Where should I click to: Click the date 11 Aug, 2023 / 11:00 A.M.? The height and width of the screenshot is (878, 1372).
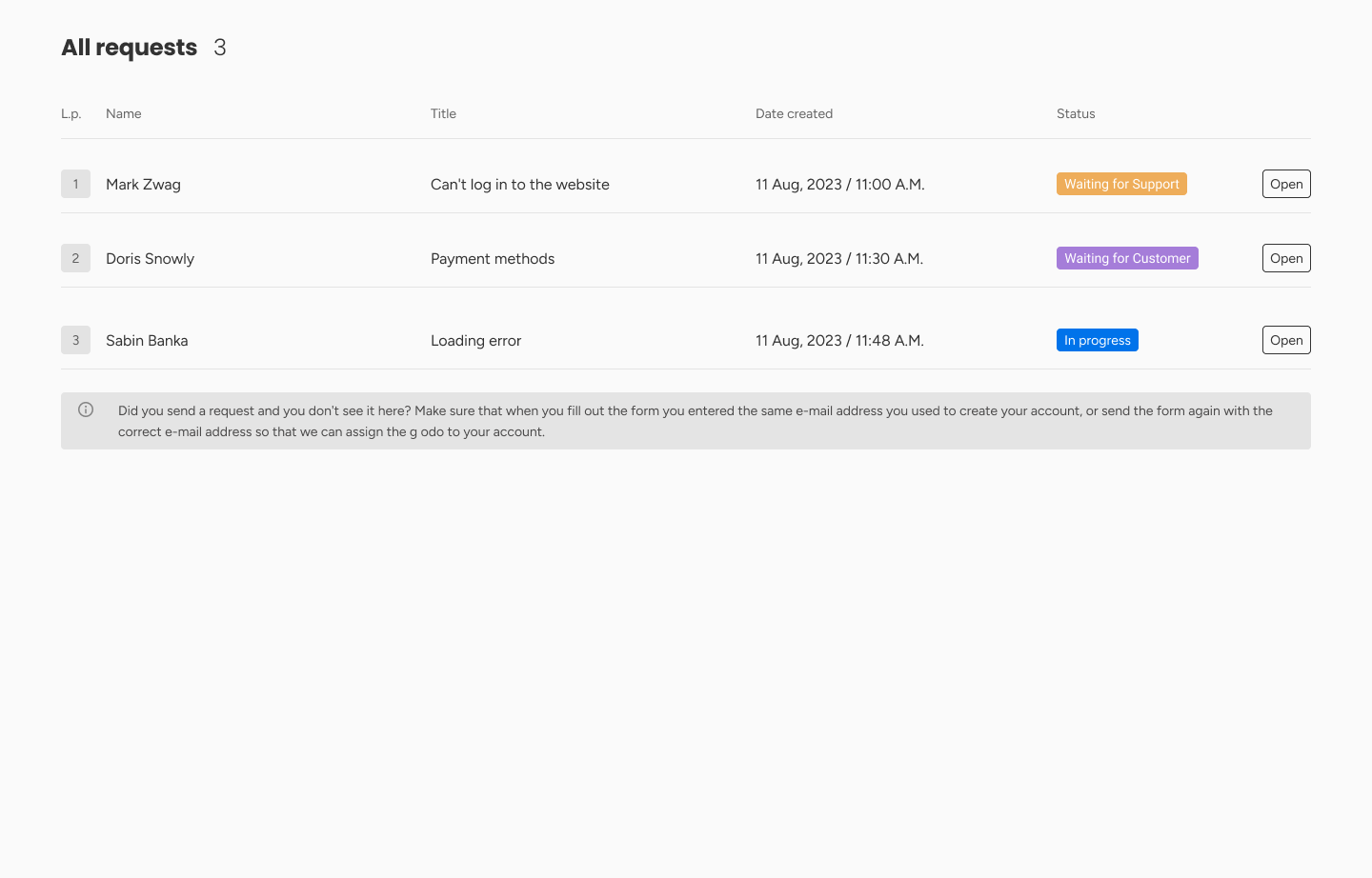[840, 185]
